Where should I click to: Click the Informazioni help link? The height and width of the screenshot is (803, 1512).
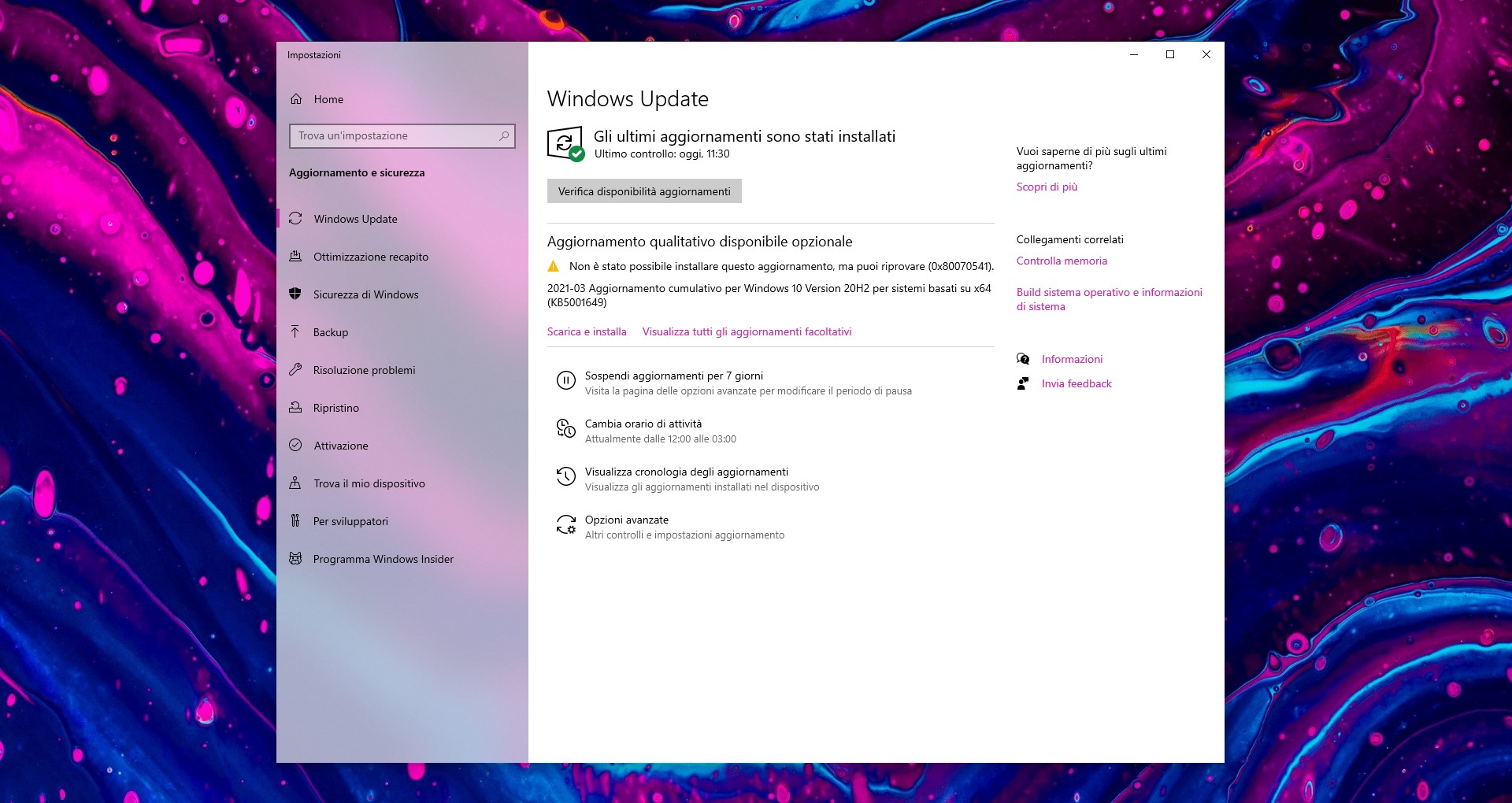tap(1072, 359)
